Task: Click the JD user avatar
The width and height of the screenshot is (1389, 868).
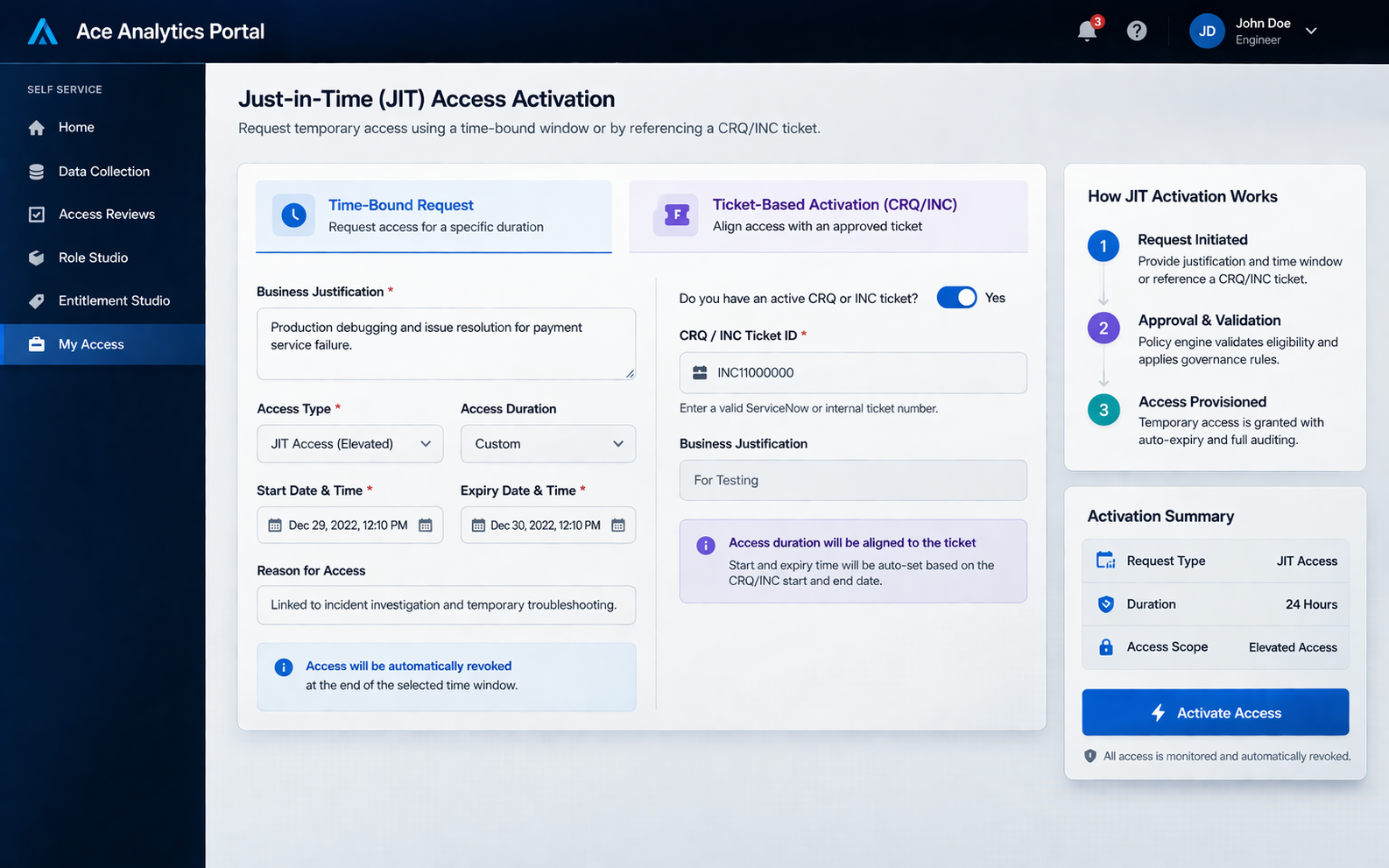Action: 1206,32
